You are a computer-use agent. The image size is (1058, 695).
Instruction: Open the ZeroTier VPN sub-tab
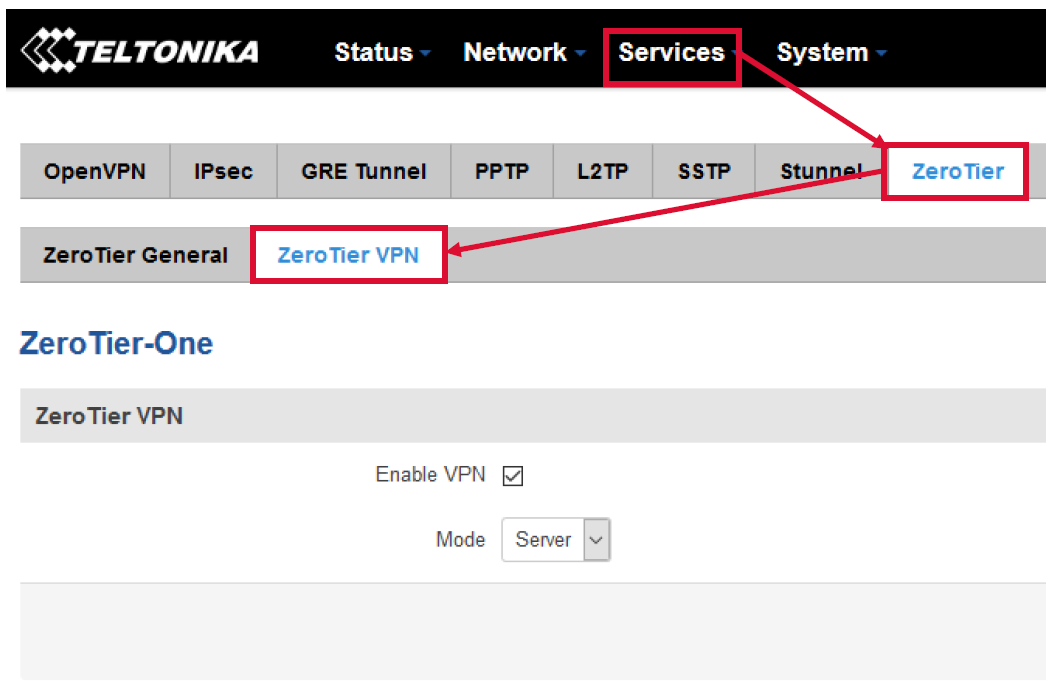(x=348, y=255)
